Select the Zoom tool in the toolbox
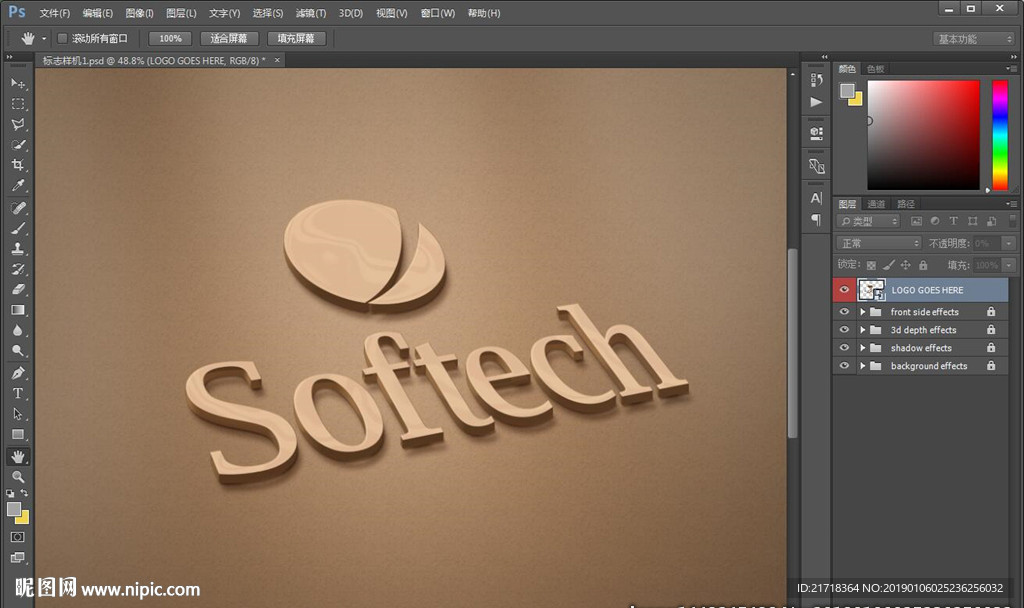Image resolution: width=1024 pixels, height=608 pixels. click(x=18, y=476)
